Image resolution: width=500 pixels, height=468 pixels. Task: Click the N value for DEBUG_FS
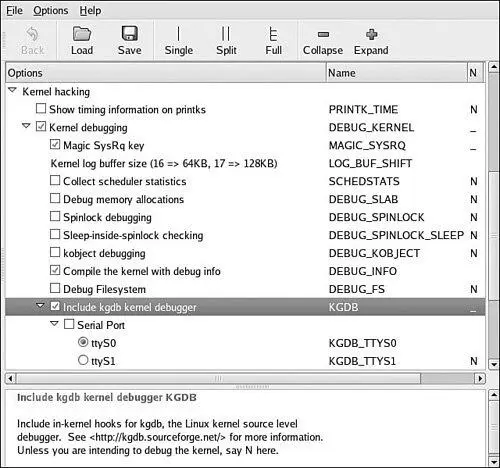click(474, 289)
